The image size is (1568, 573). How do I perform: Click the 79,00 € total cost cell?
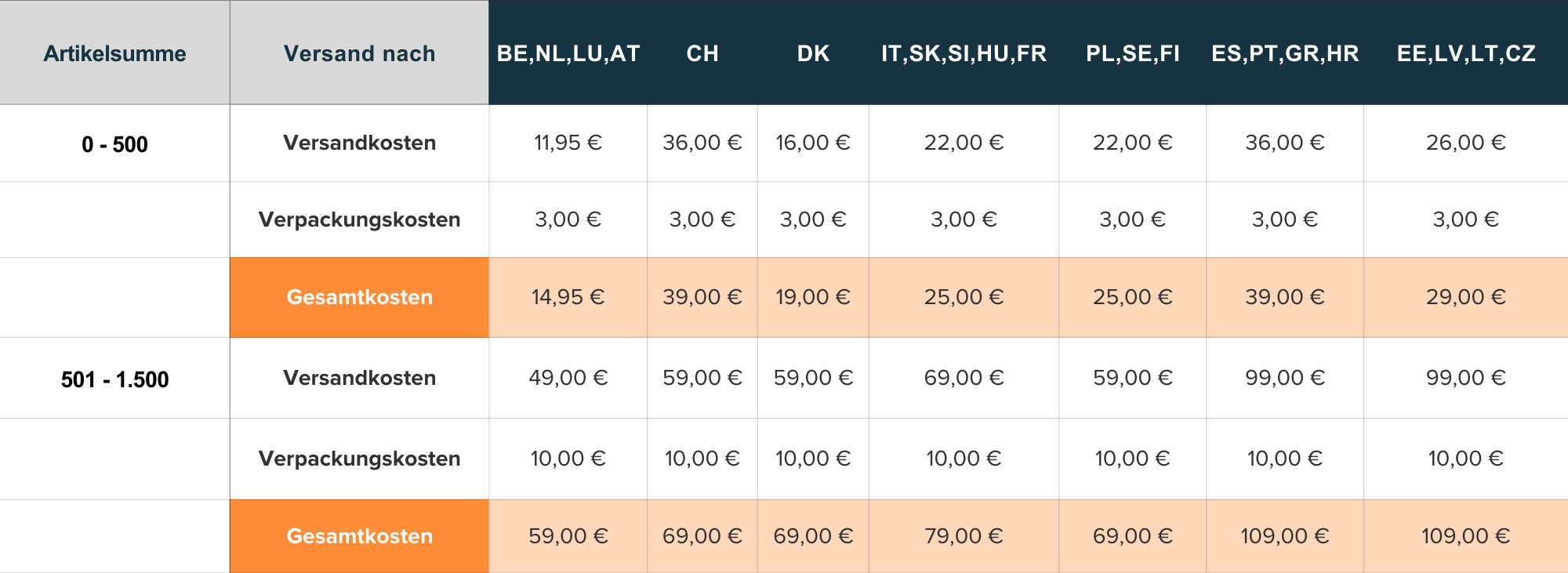click(964, 536)
